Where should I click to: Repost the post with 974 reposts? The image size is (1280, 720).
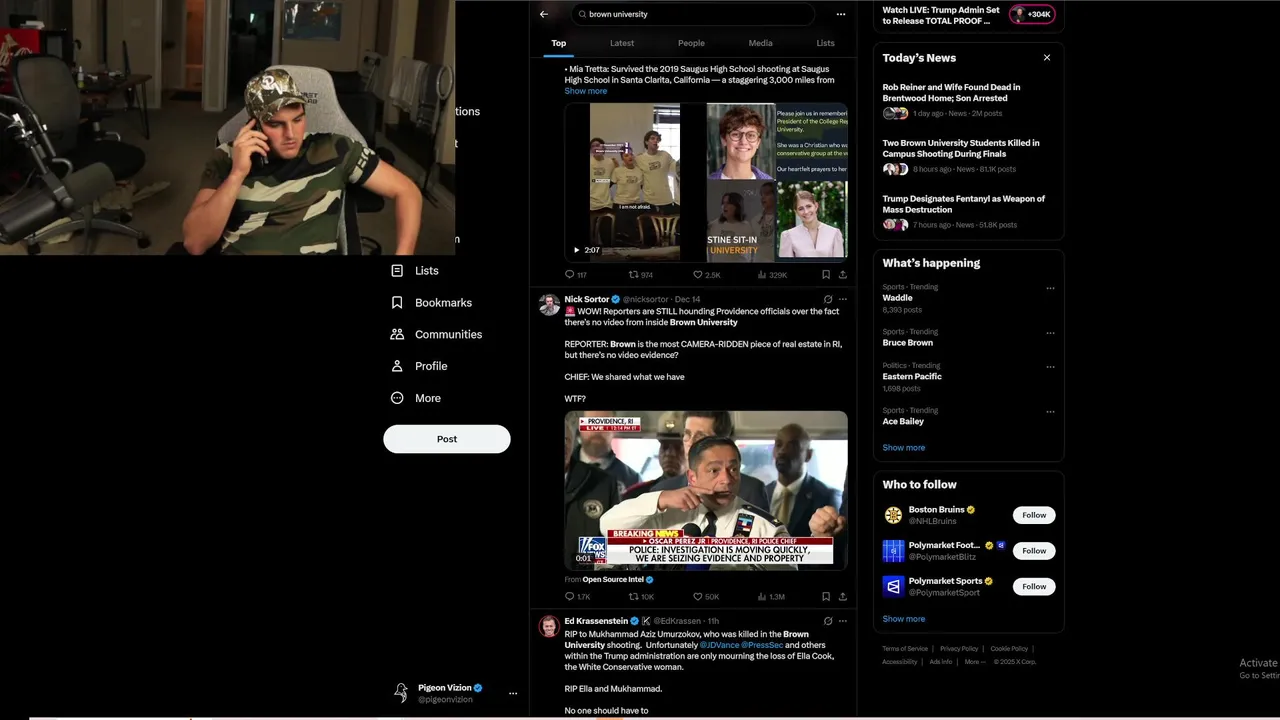[640, 275]
